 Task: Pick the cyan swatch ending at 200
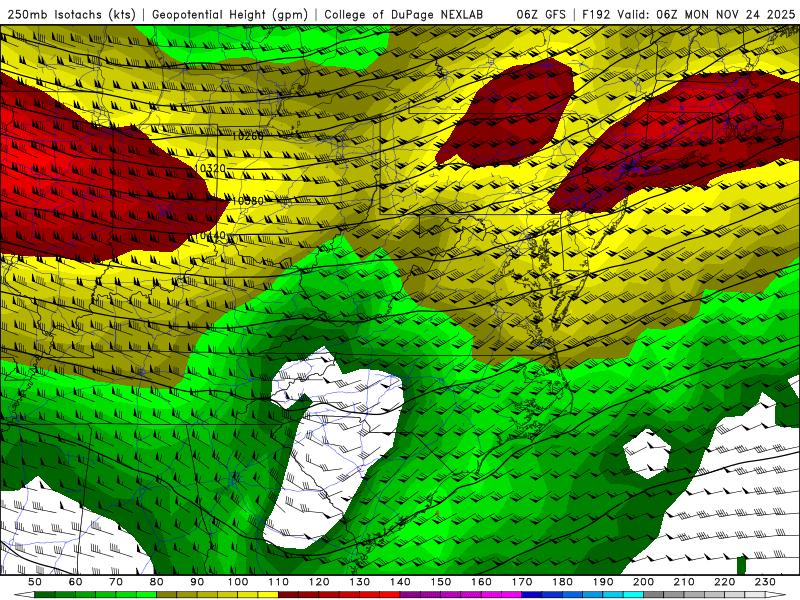pyautogui.click(x=633, y=595)
